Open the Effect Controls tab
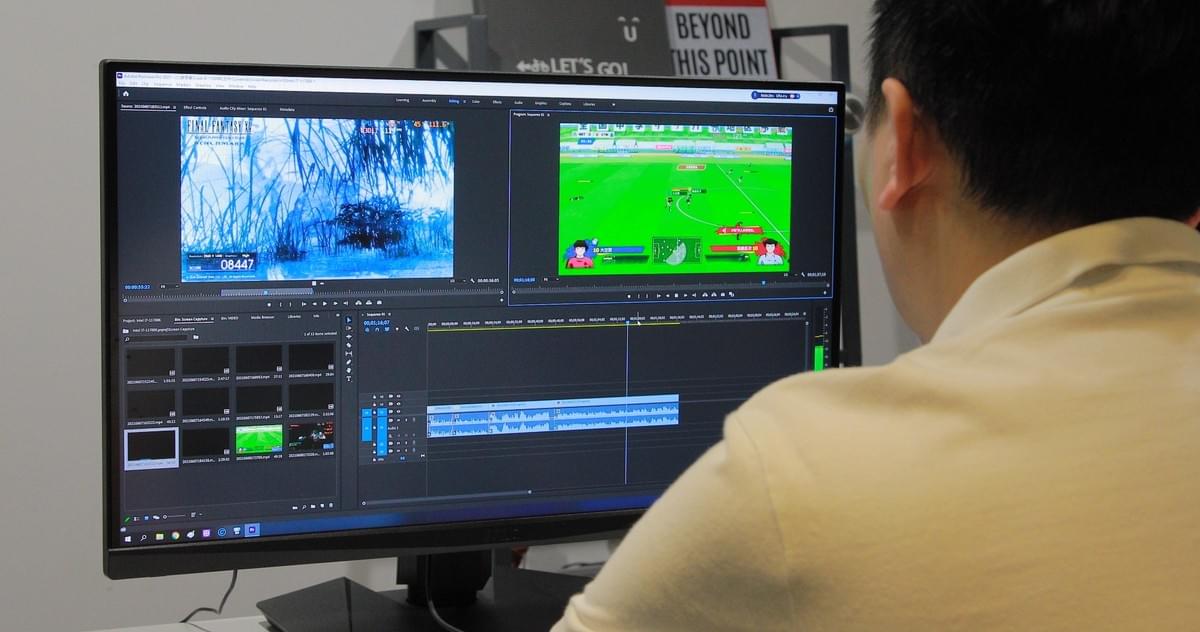The image size is (1200, 632). coord(194,107)
